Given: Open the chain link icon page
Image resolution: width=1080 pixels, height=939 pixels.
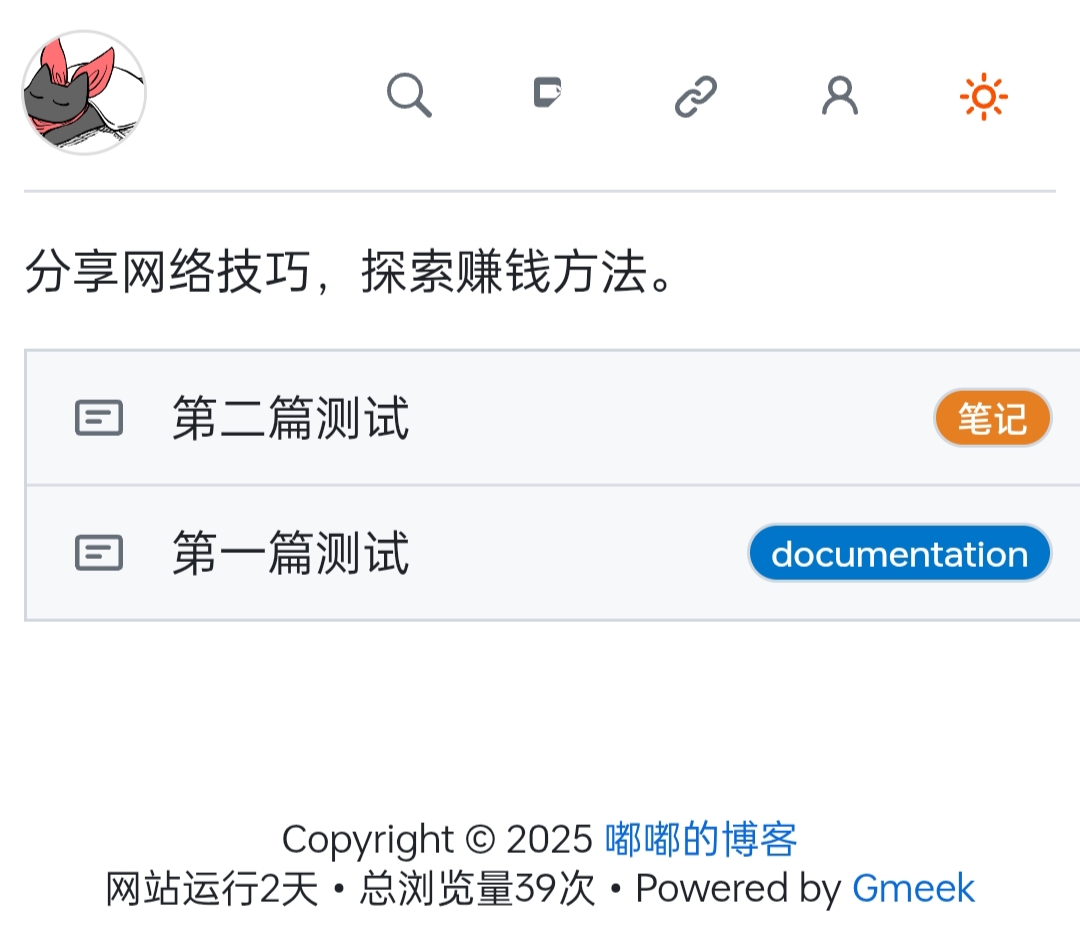Looking at the screenshot, I should 696,96.
